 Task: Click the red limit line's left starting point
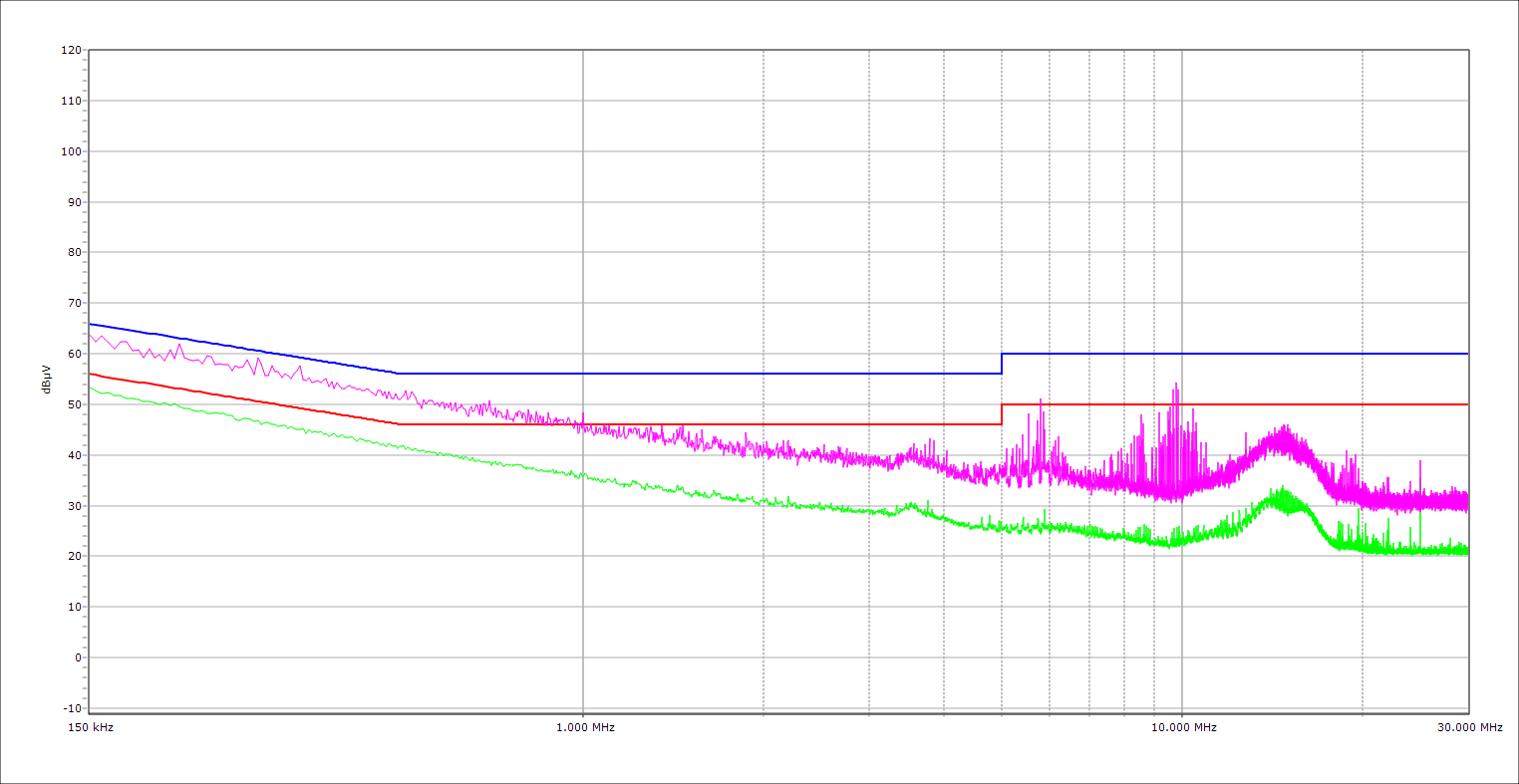click(x=91, y=374)
